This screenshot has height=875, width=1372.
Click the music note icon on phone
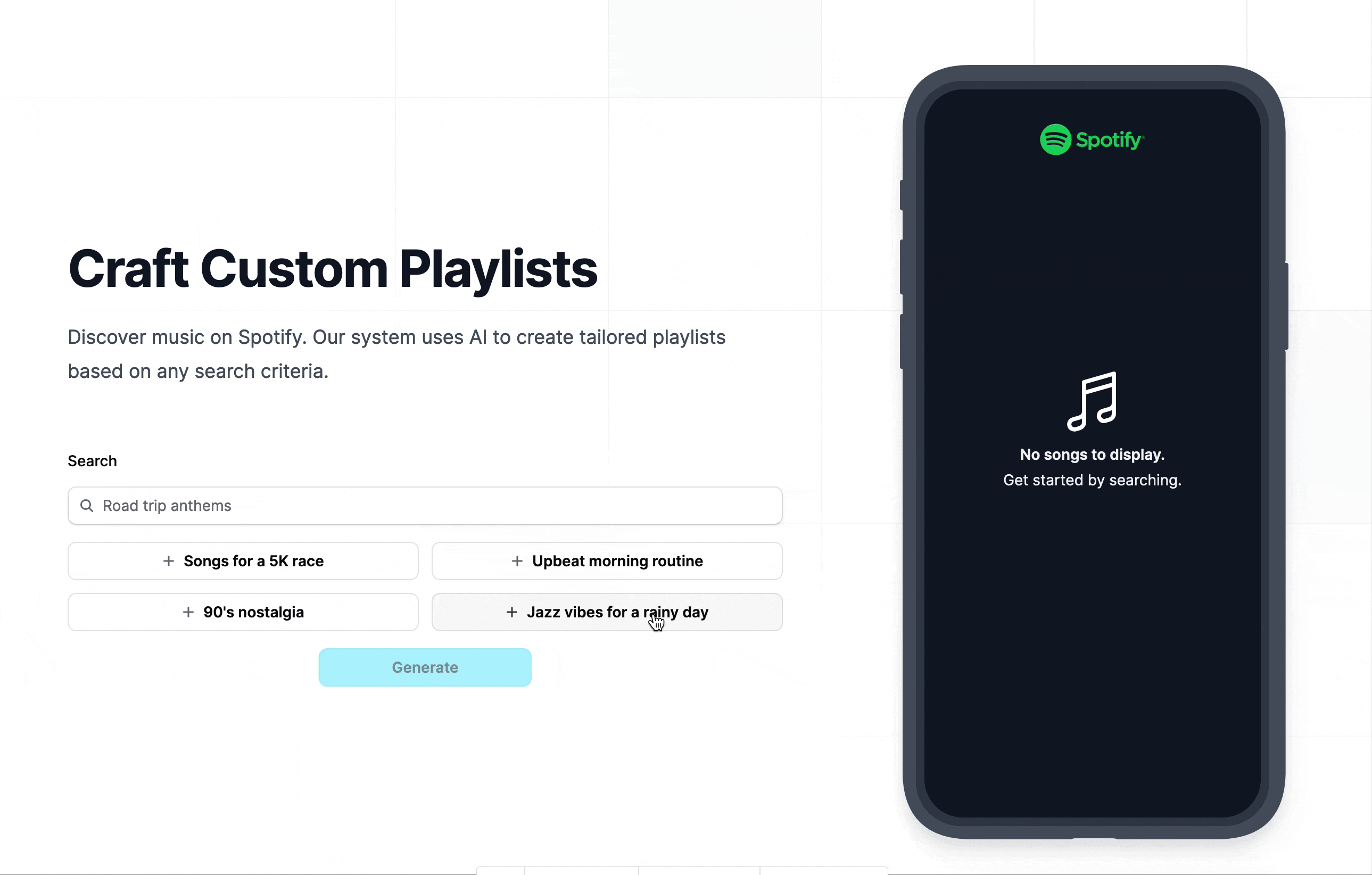[1091, 399]
